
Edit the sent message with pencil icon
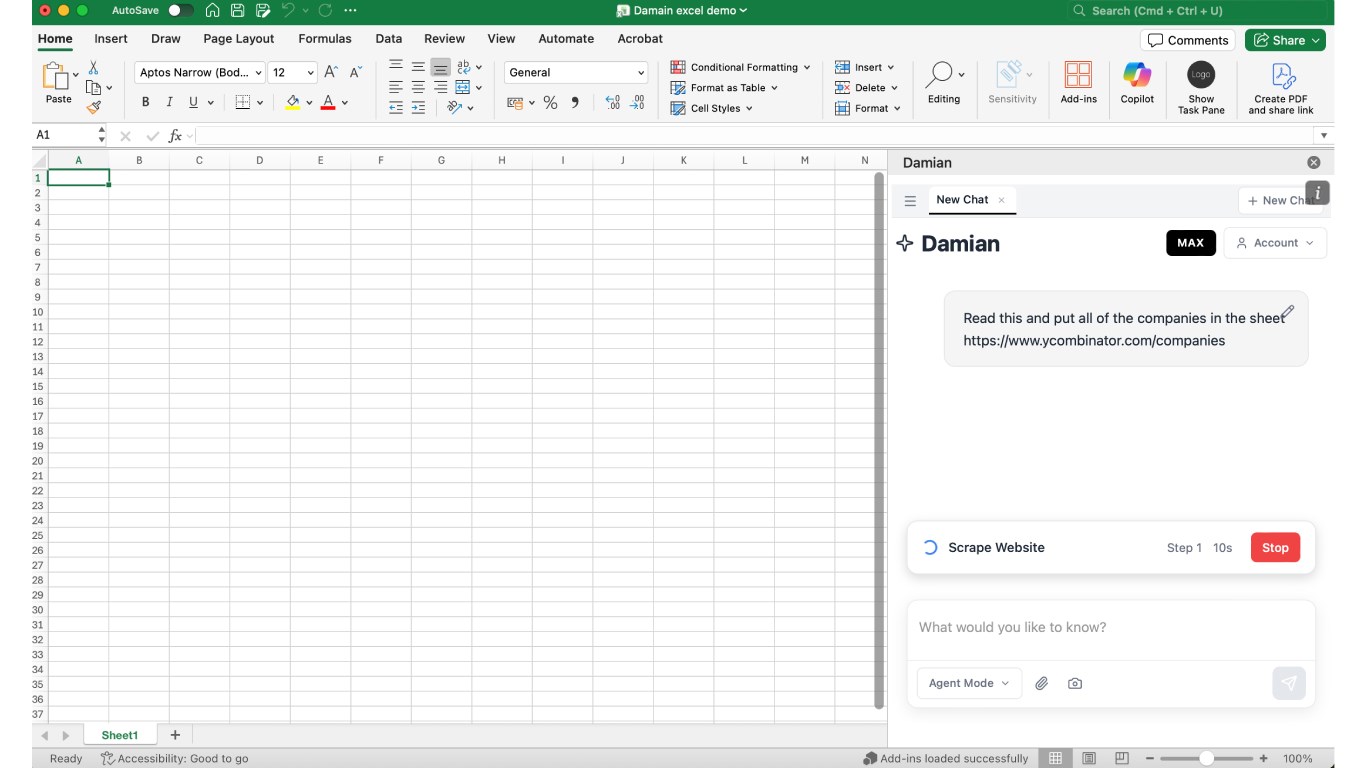1288,312
